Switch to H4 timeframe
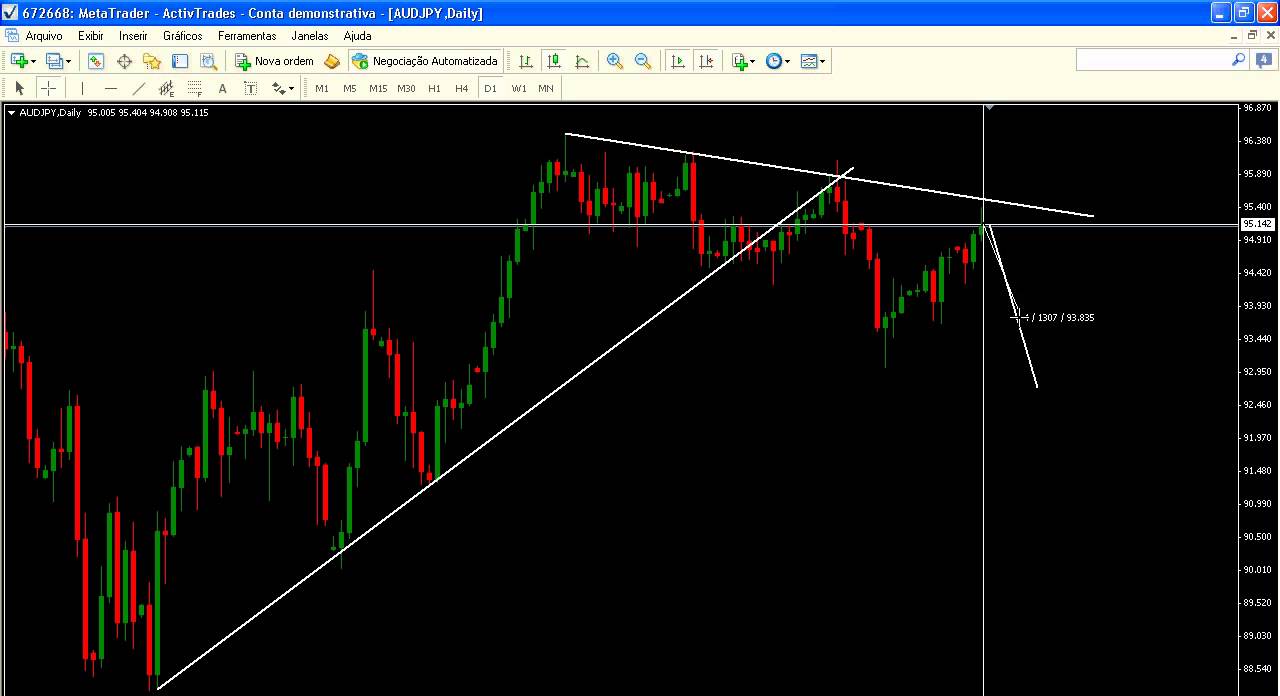This screenshot has width=1280, height=696. [462, 88]
